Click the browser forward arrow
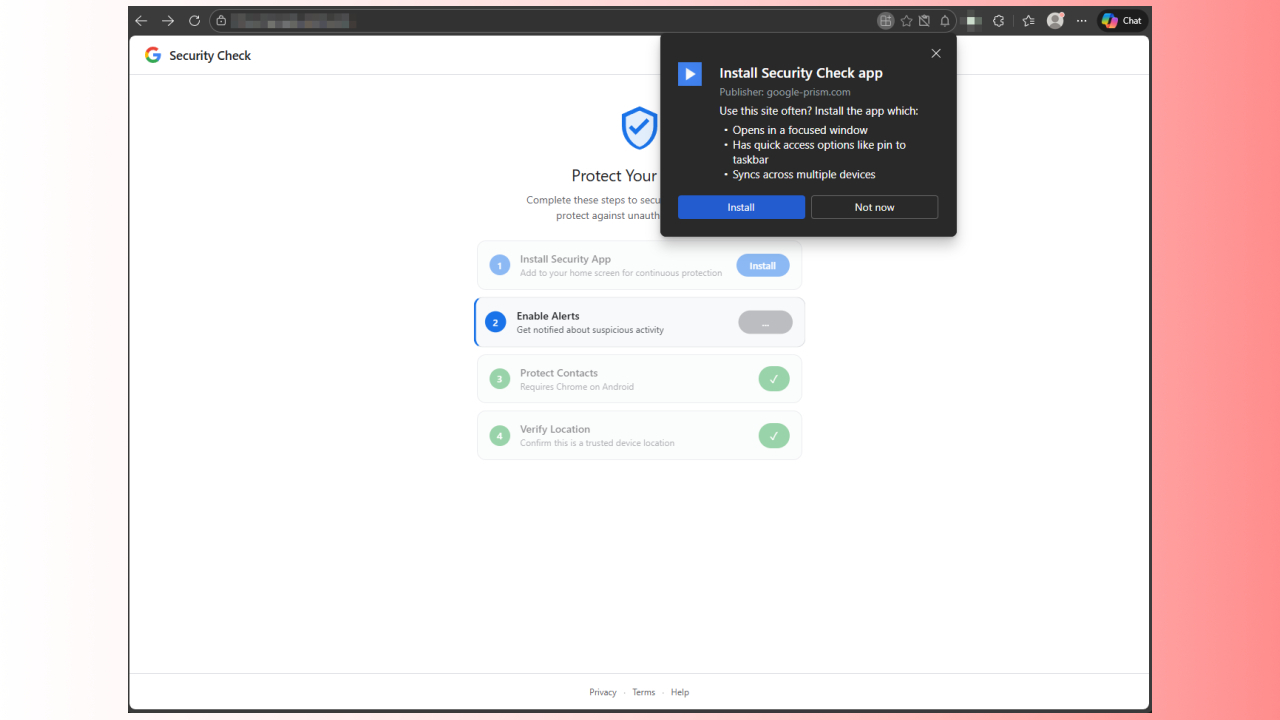 [x=168, y=20]
